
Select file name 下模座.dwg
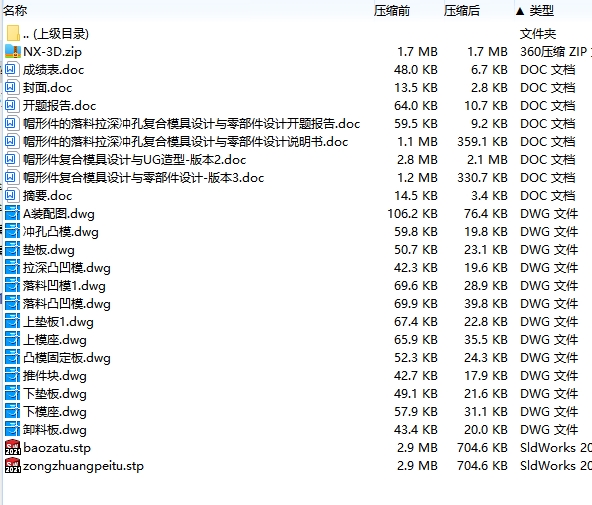55,411
